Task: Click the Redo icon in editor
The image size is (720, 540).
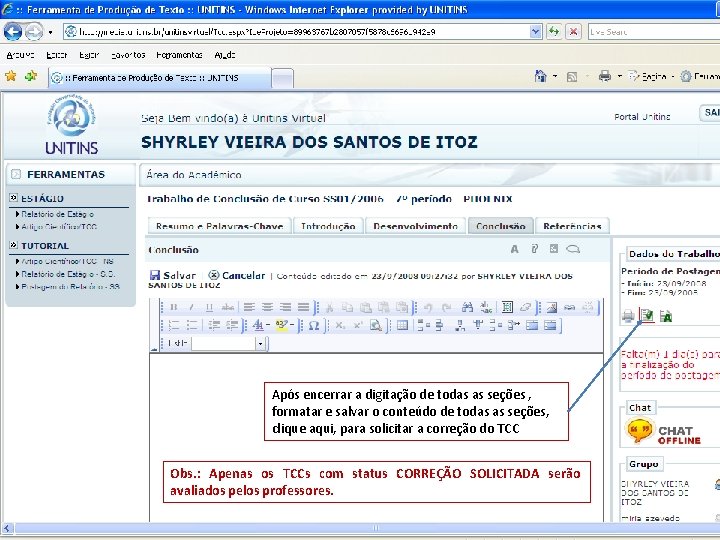Action: coord(446,307)
